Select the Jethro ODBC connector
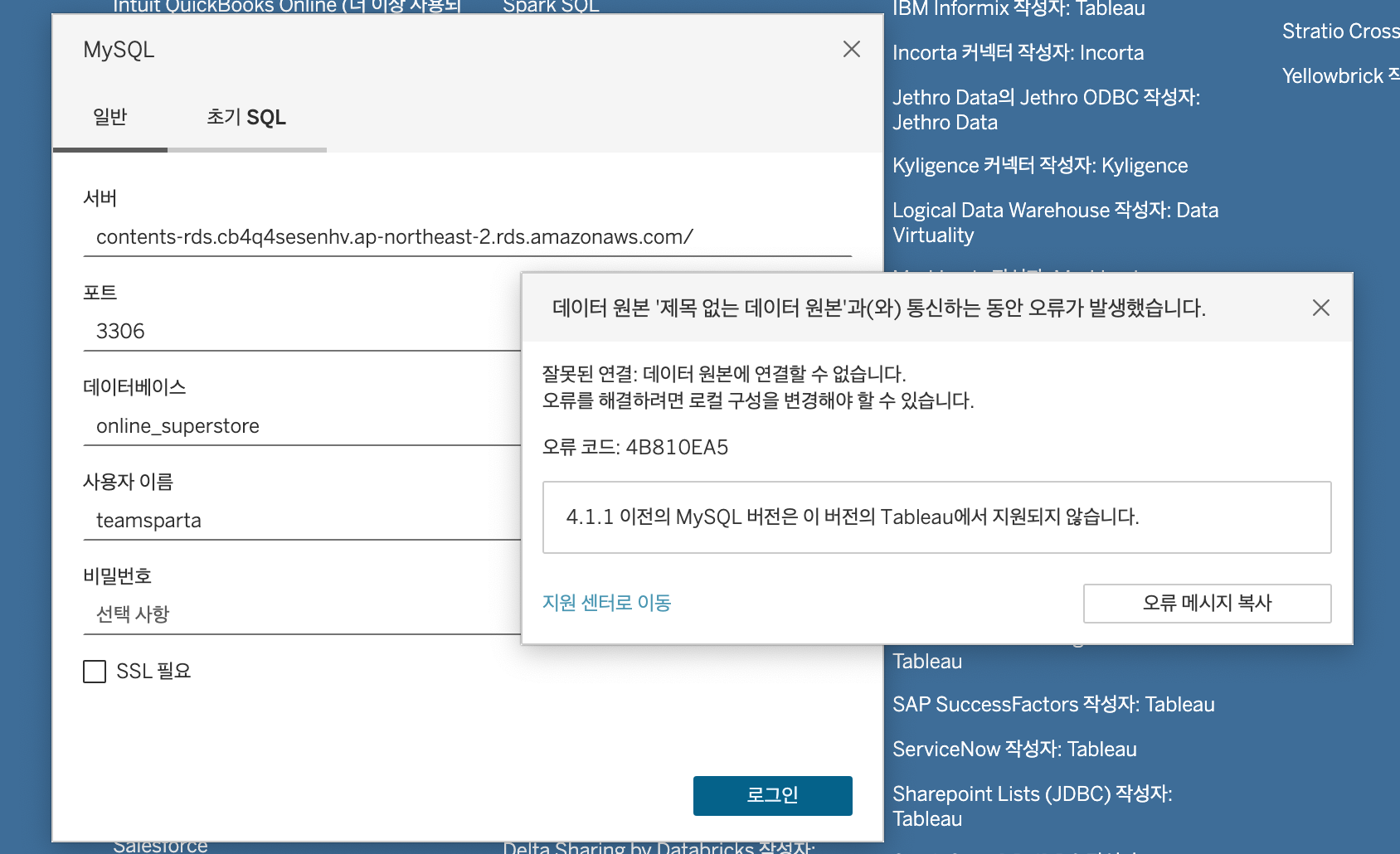The height and width of the screenshot is (854, 1400). (x=1047, y=109)
